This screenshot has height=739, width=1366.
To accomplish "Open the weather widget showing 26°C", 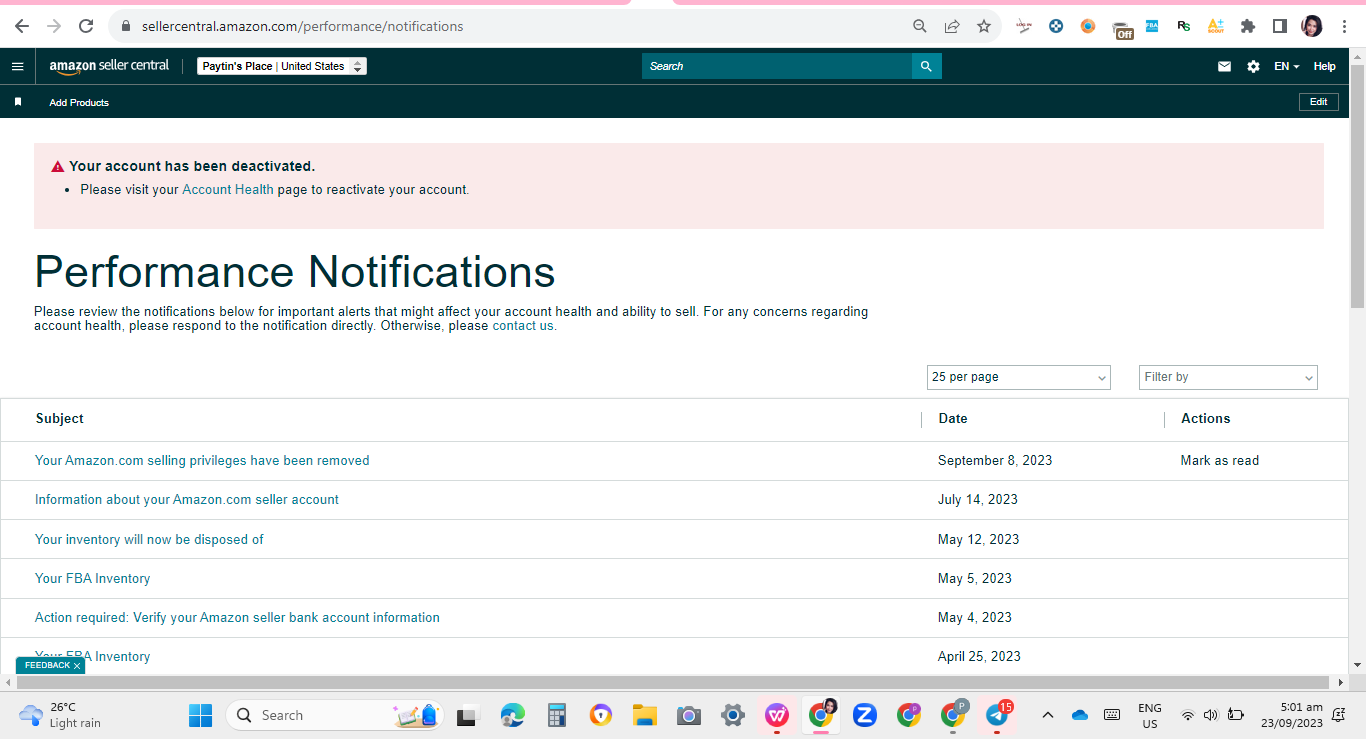I will coord(62,715).
